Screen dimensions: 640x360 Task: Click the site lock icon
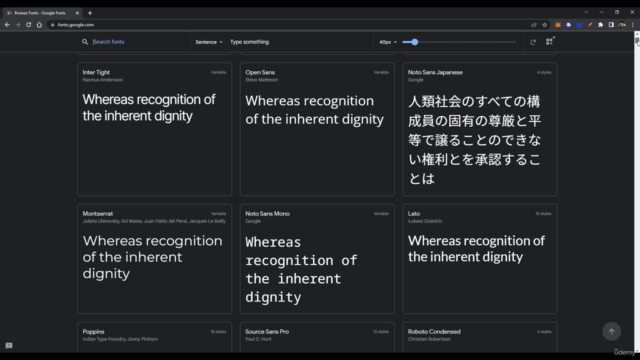(52, 25)
